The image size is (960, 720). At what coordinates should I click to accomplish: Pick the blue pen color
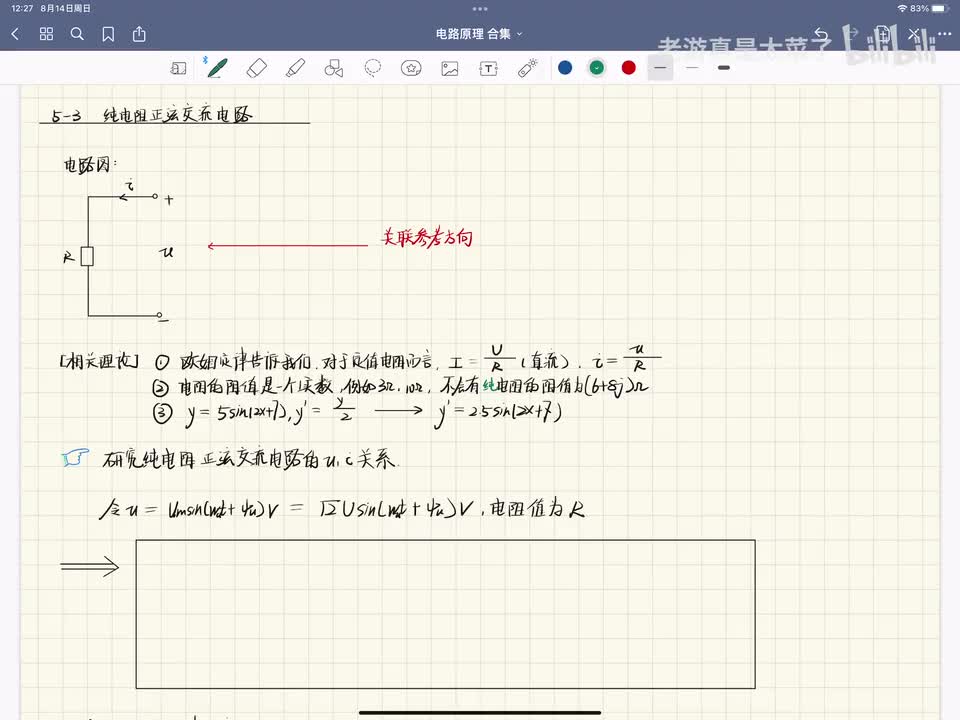click(x=565, y=68)
